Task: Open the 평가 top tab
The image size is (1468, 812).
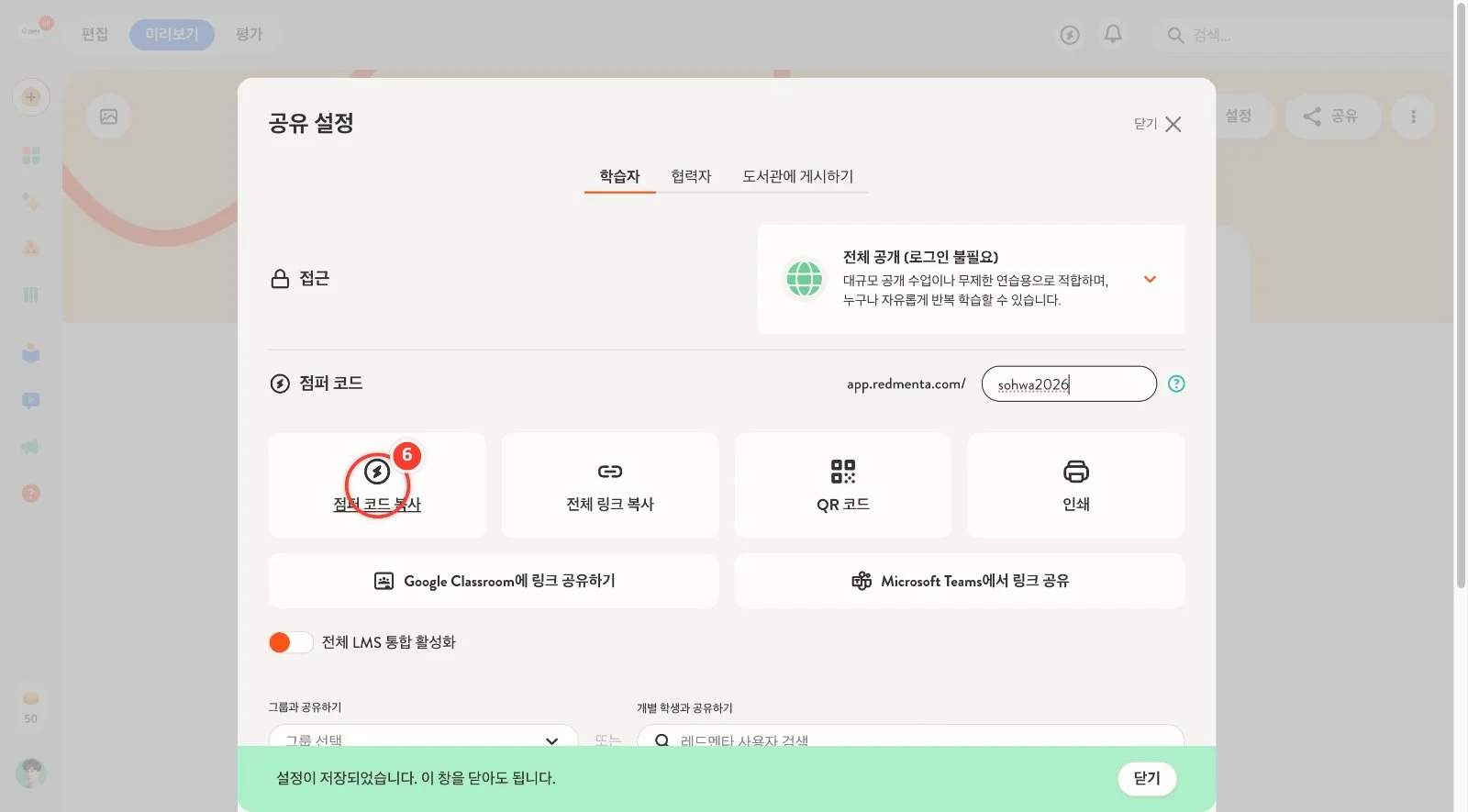Action: (x=249, y=34)
